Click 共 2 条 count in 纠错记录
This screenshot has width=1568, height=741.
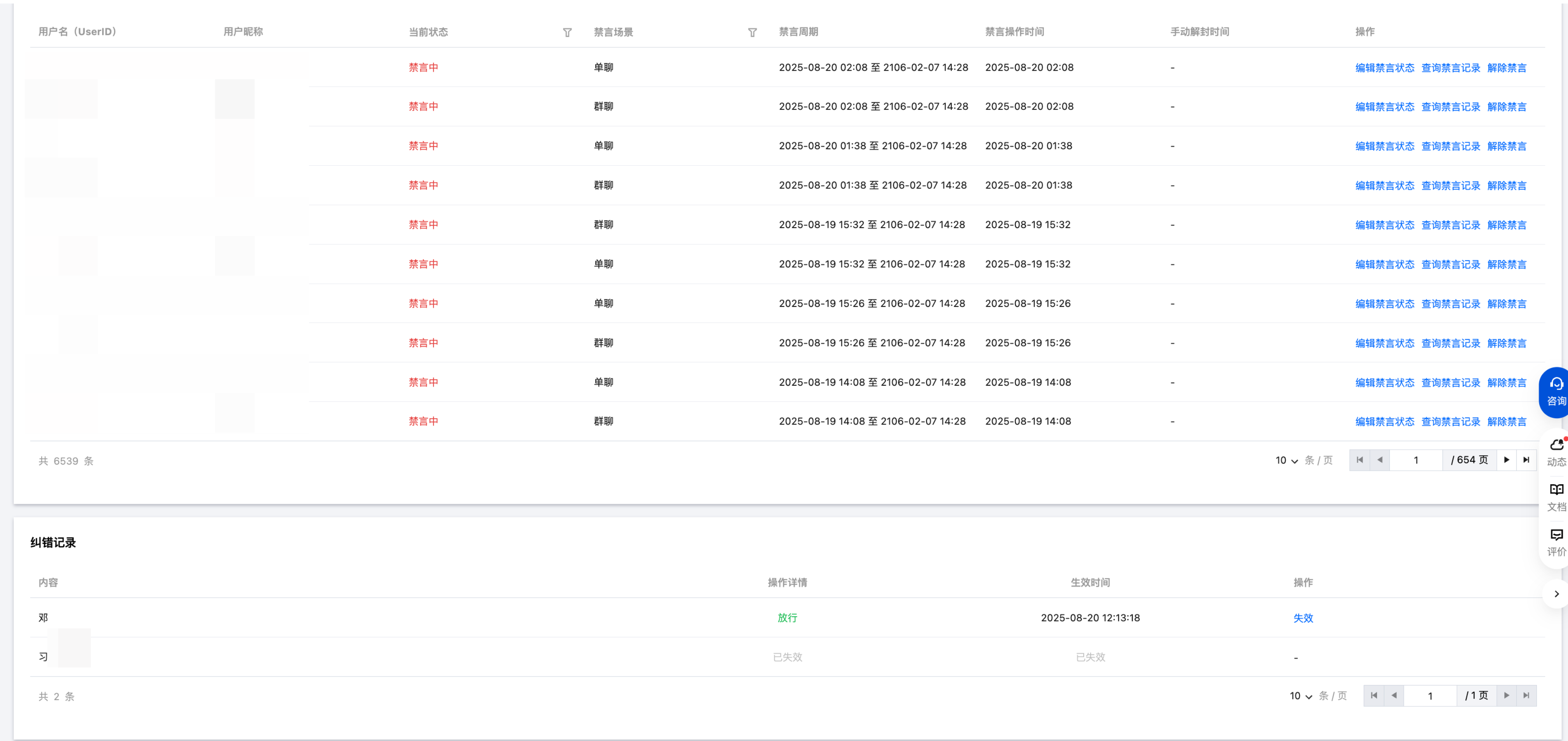click(x=57, y=696)
